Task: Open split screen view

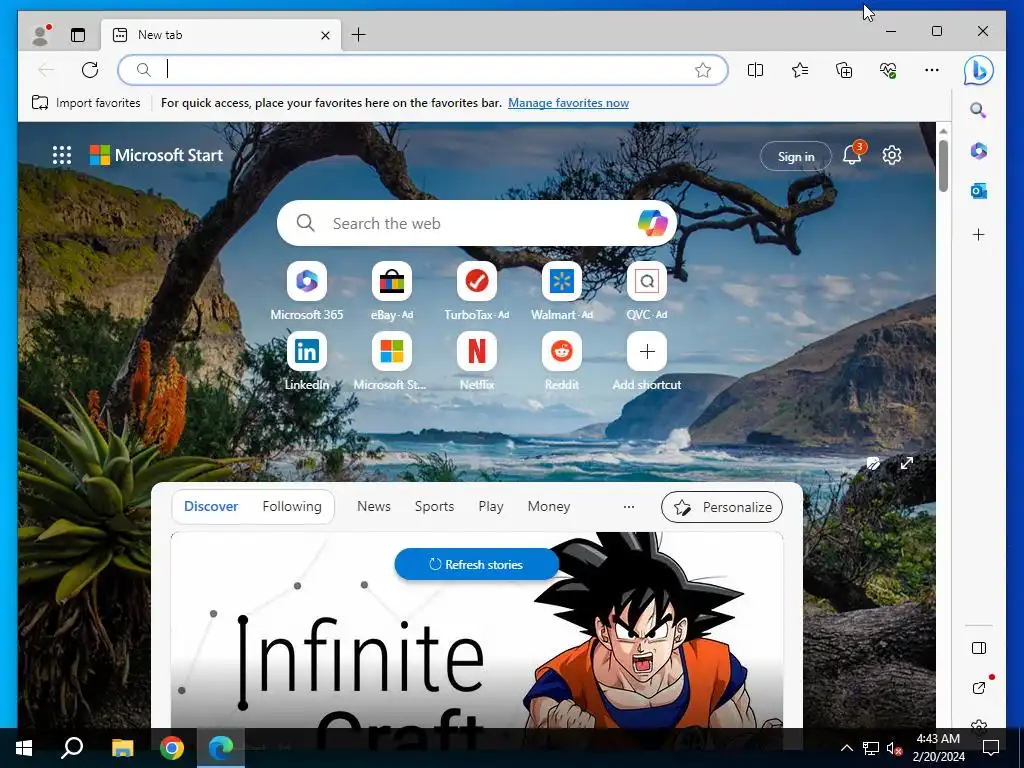Action: [x=755, y=70]
